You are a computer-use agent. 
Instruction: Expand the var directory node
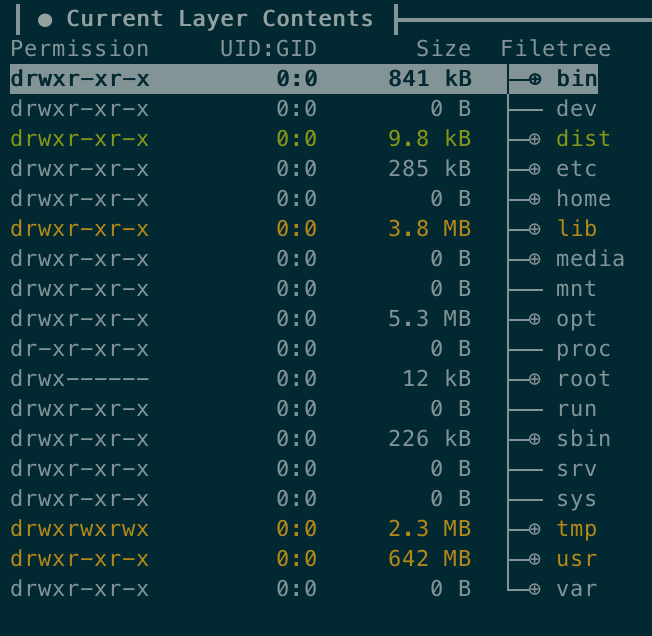point(535,589)
